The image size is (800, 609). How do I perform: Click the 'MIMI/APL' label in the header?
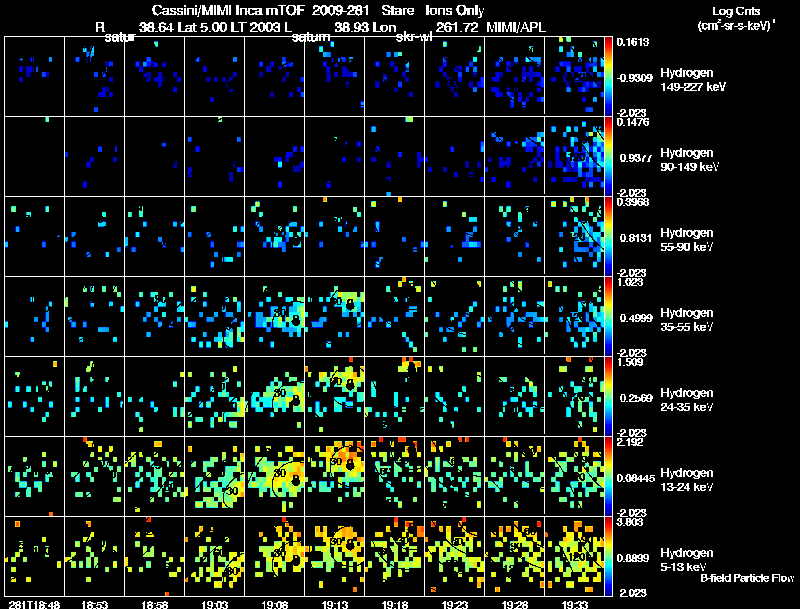[x=516, y=27]
